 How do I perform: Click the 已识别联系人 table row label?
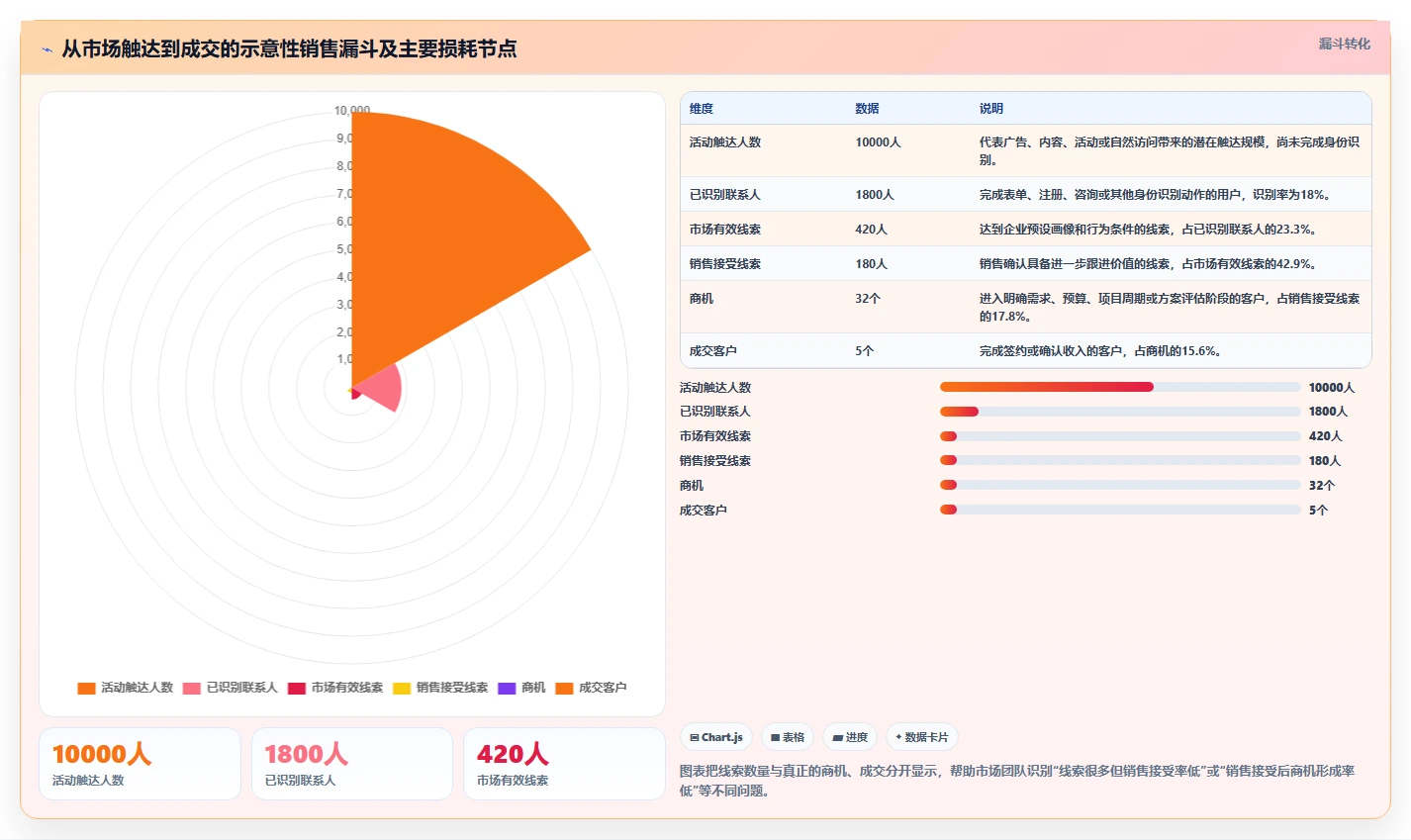click(725, 195)
